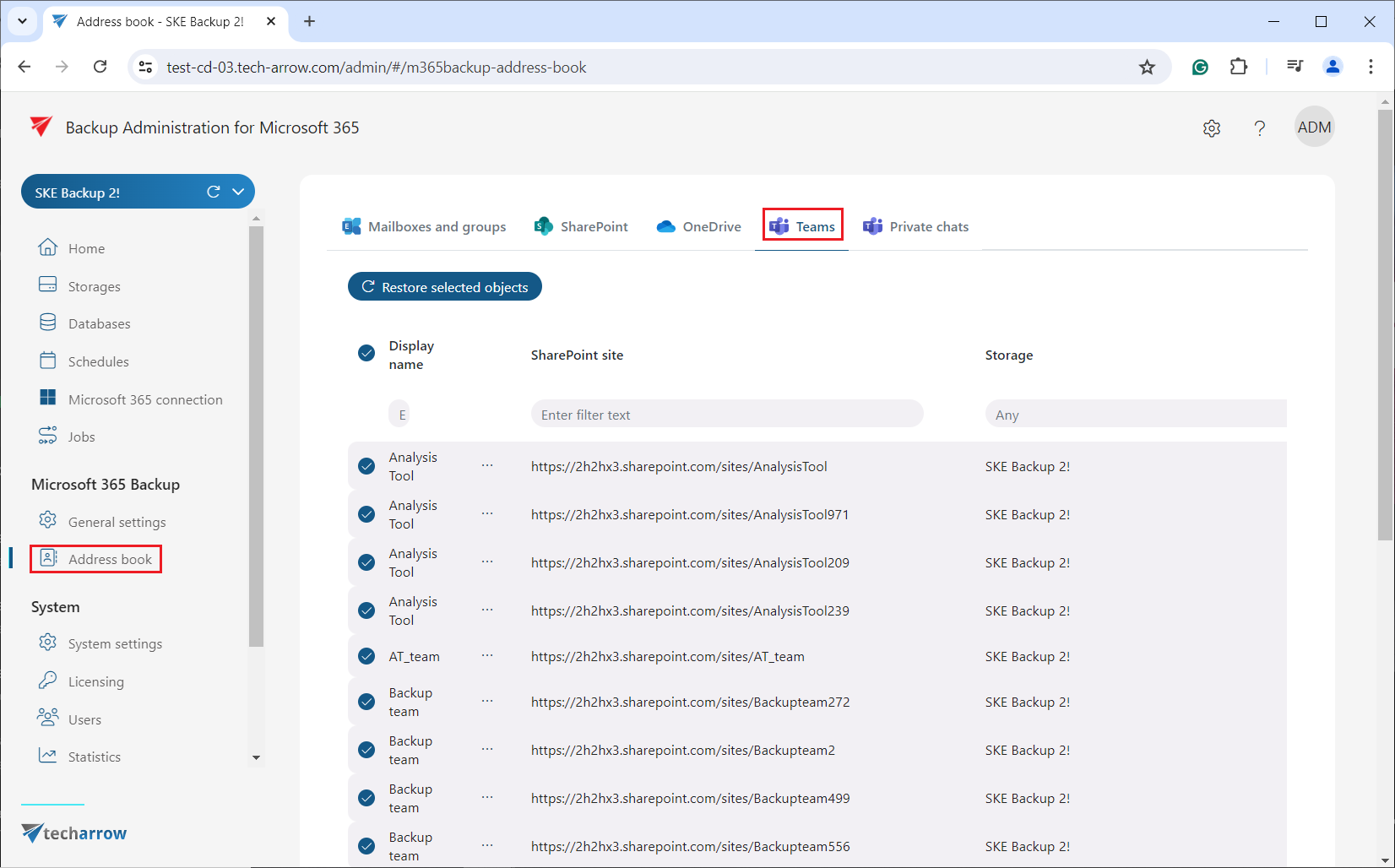Expand the SKE Backup 2! tenant dropdown
Screen dimensions: 1395x868
(x=239, y=192)
